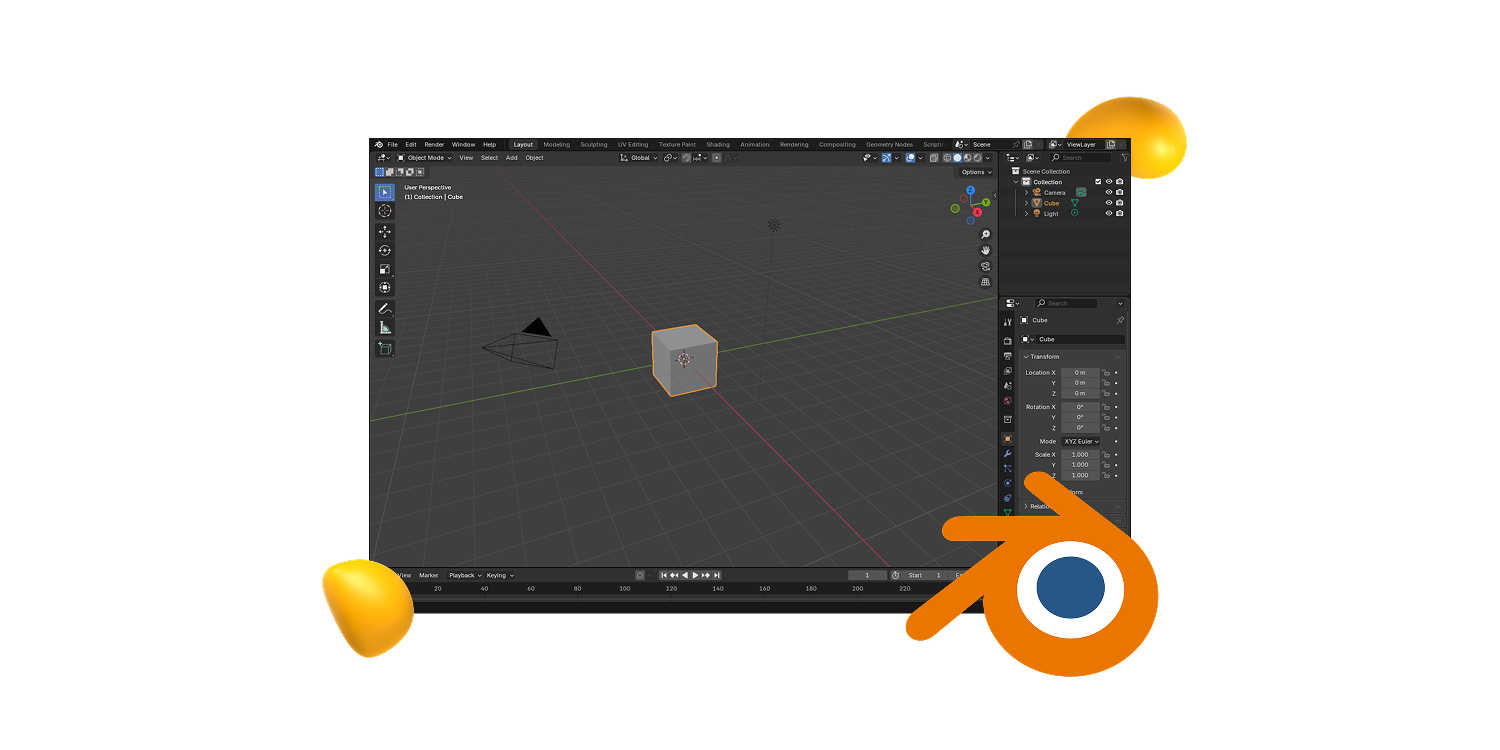Open the XYZ Euler rotation mode dropdown

[x=1080, y=441]
